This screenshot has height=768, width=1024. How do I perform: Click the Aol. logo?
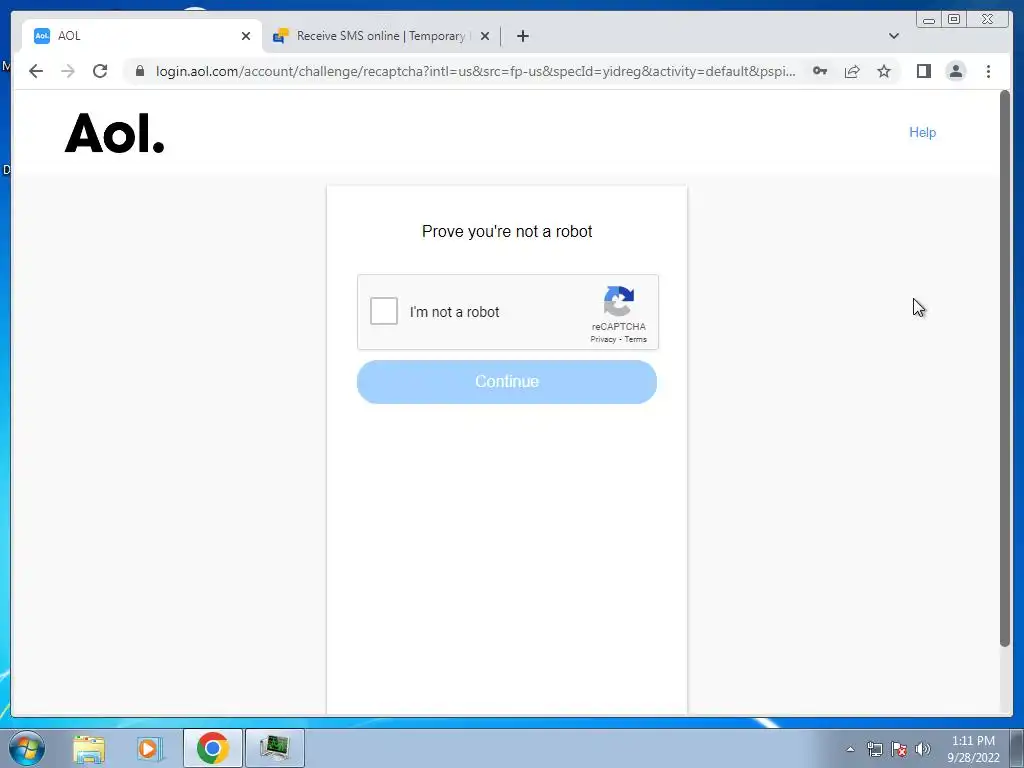point(114,133)
